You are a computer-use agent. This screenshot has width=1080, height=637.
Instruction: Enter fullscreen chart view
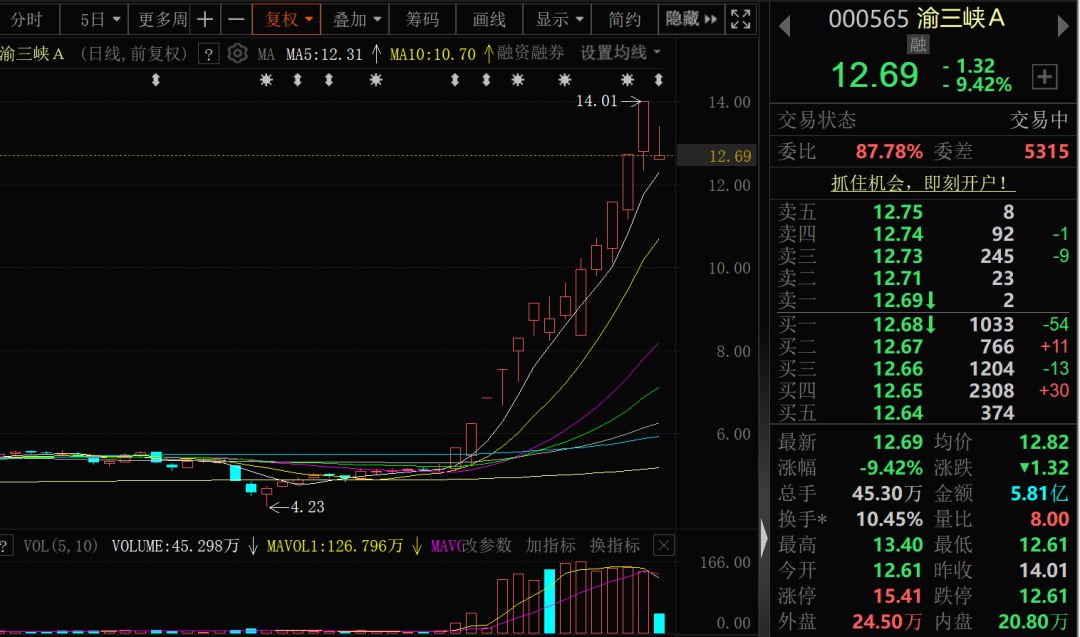741,19
